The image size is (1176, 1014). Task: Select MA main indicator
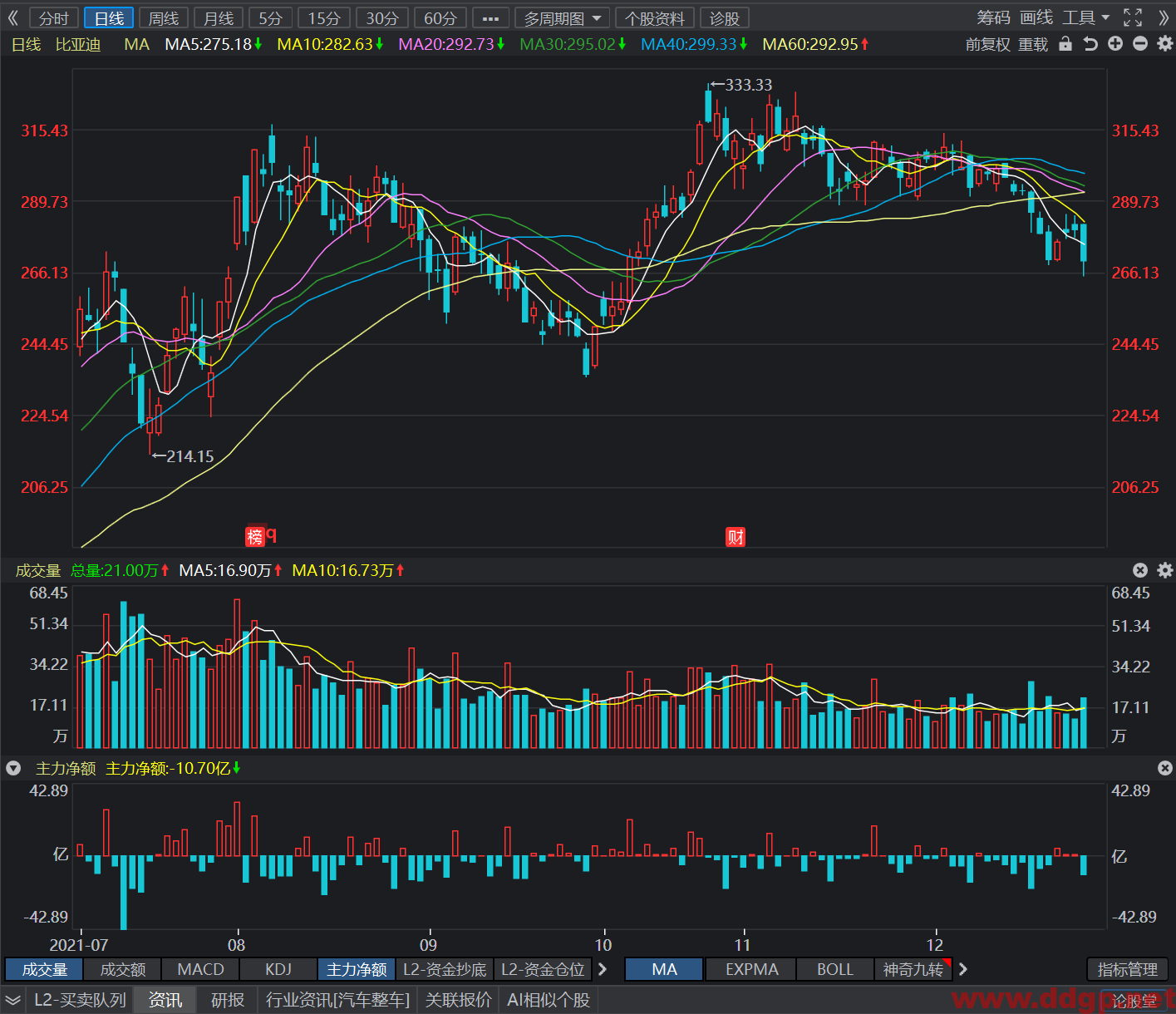(664, 969)
